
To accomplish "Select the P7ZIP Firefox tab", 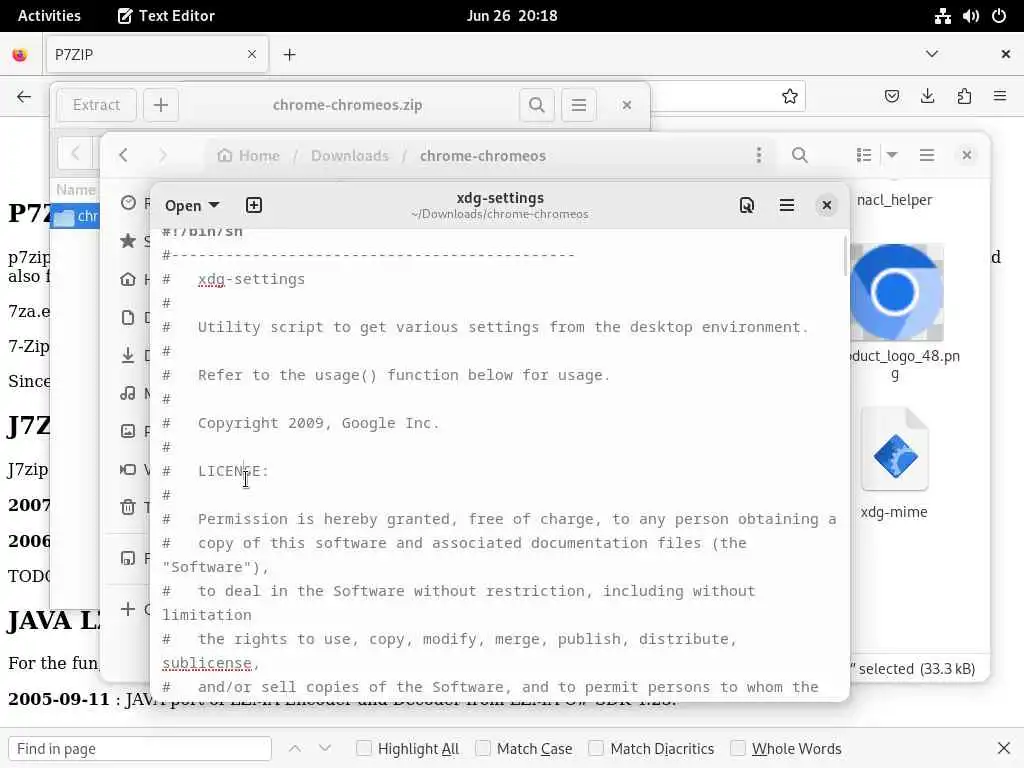I will point(157,54).
